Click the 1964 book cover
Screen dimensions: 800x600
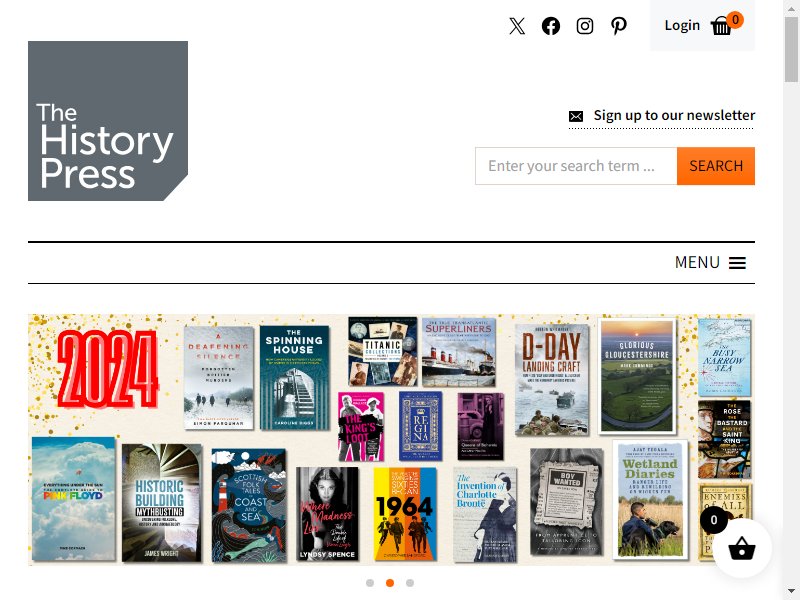click(x=405, y=514)
